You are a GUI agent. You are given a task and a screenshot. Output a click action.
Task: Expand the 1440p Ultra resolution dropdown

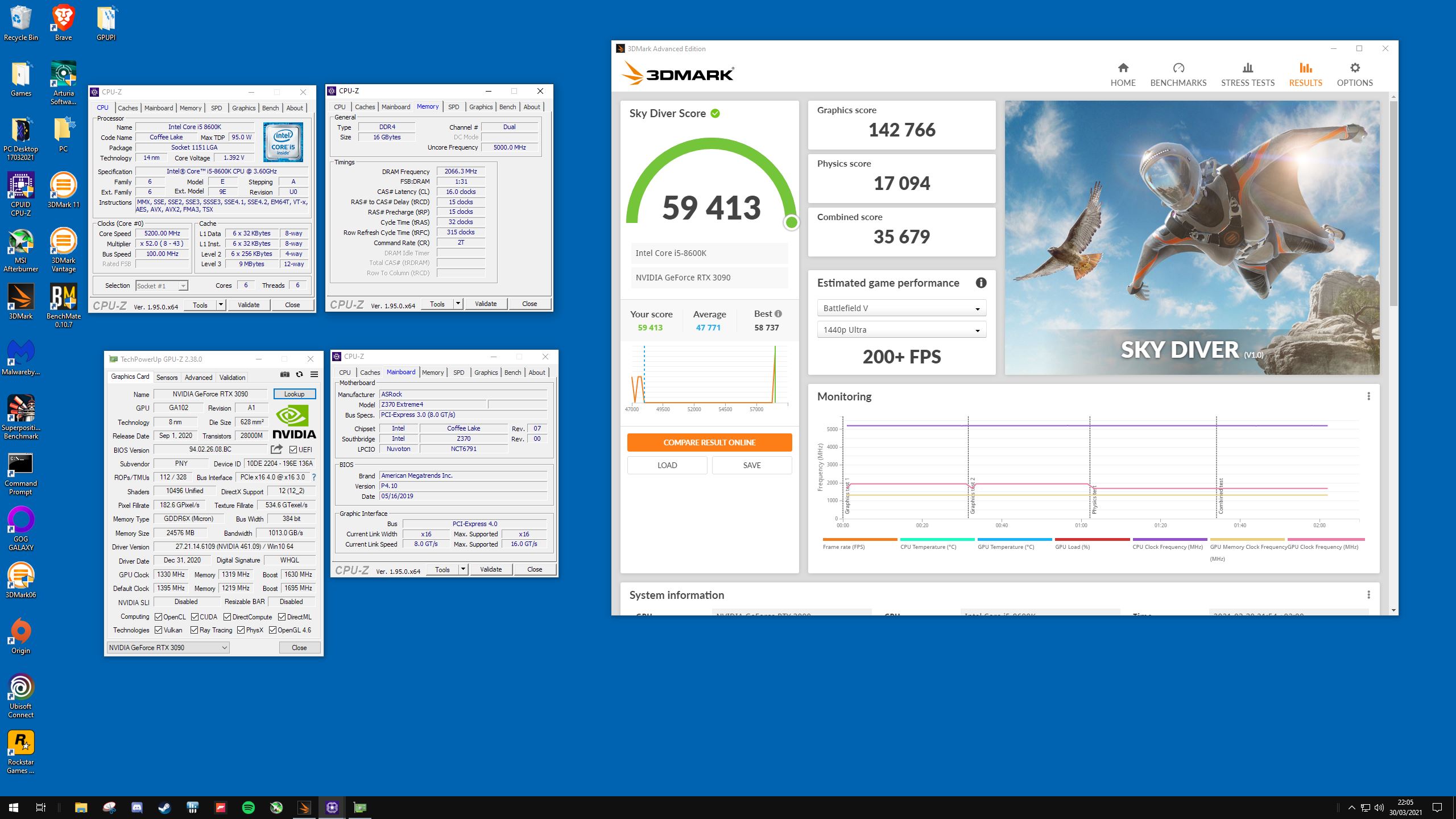pos(901,330)
